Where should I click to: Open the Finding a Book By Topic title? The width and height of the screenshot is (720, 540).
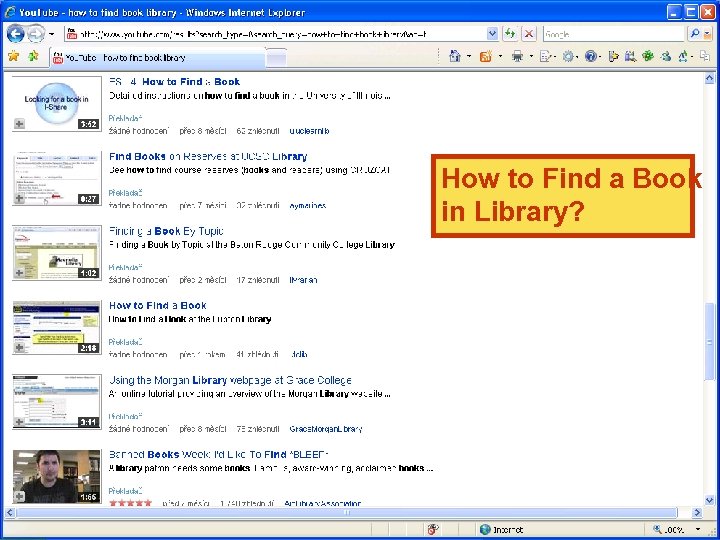click(166, 231)
